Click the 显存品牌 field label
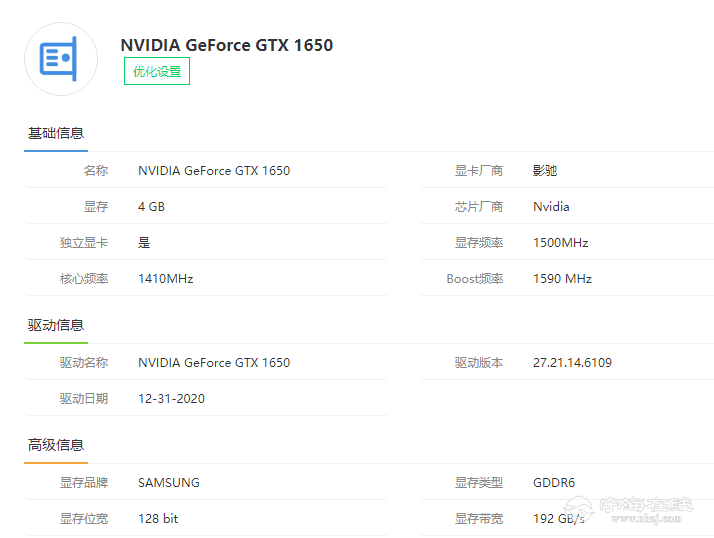This screenshot has width=714, height=538. (x=84, y=482)
